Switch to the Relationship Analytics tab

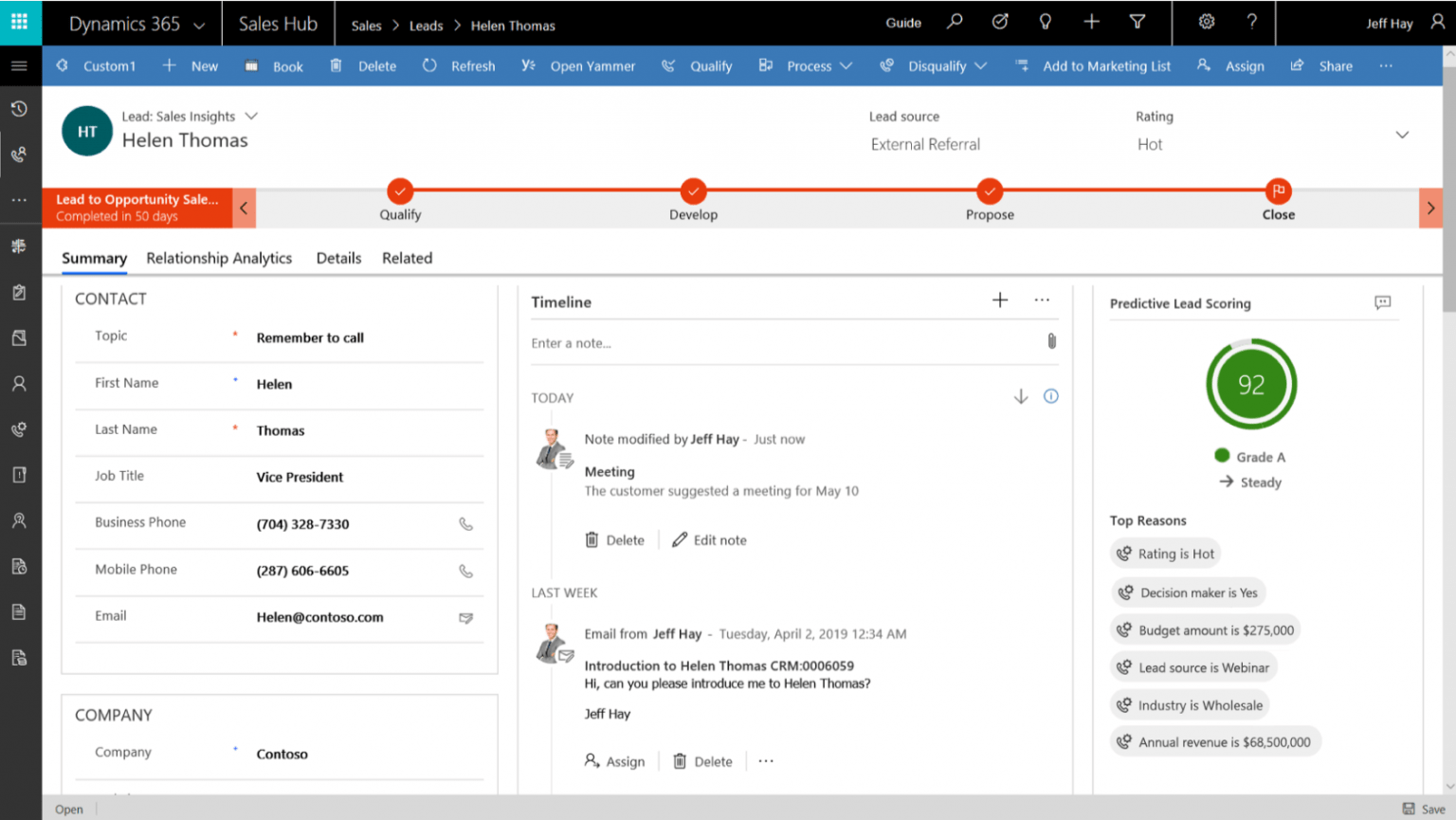(219, 258)
